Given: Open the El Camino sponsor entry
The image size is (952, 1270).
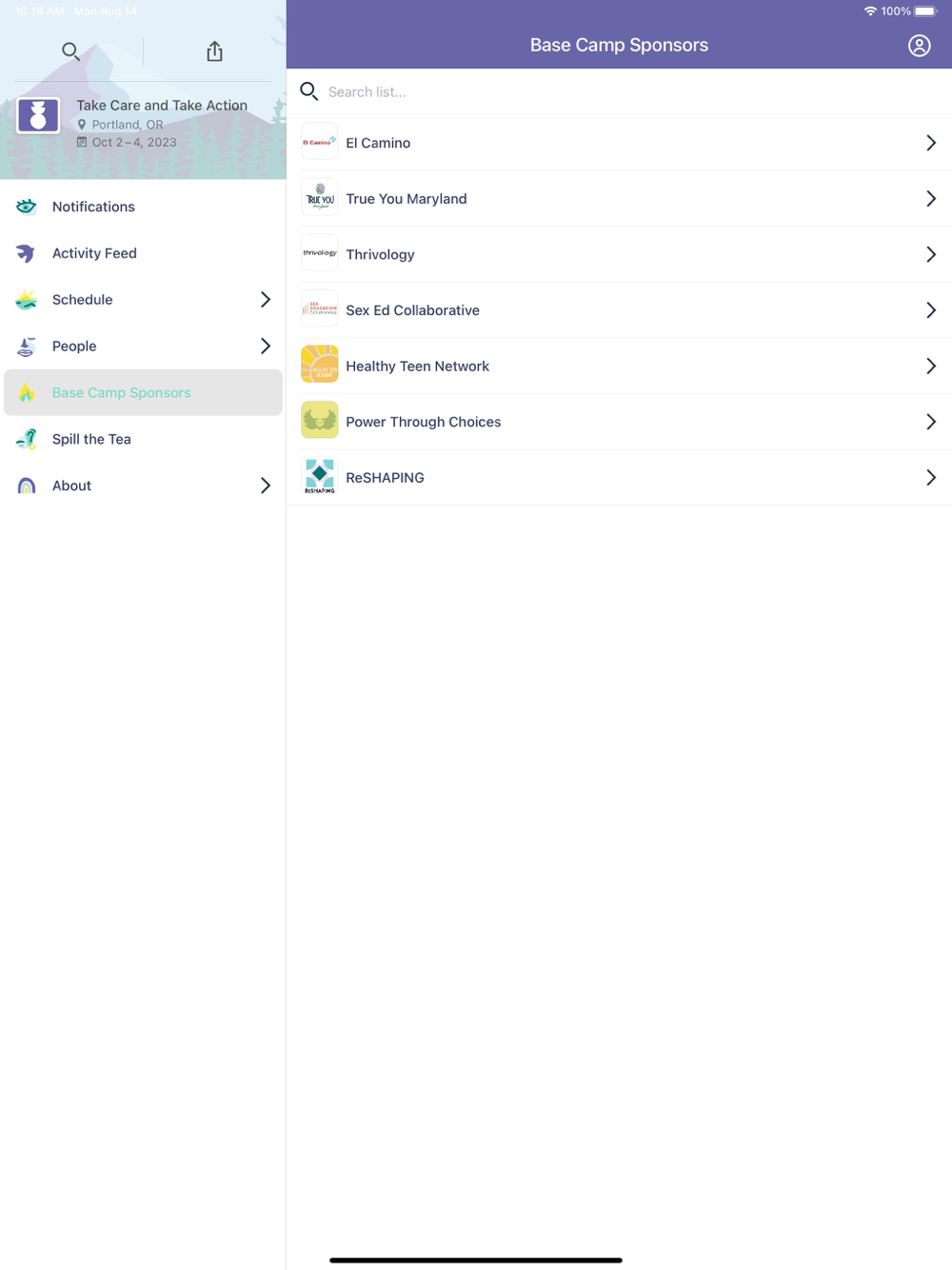Looking at the screenshot, I should click(619, 143).
